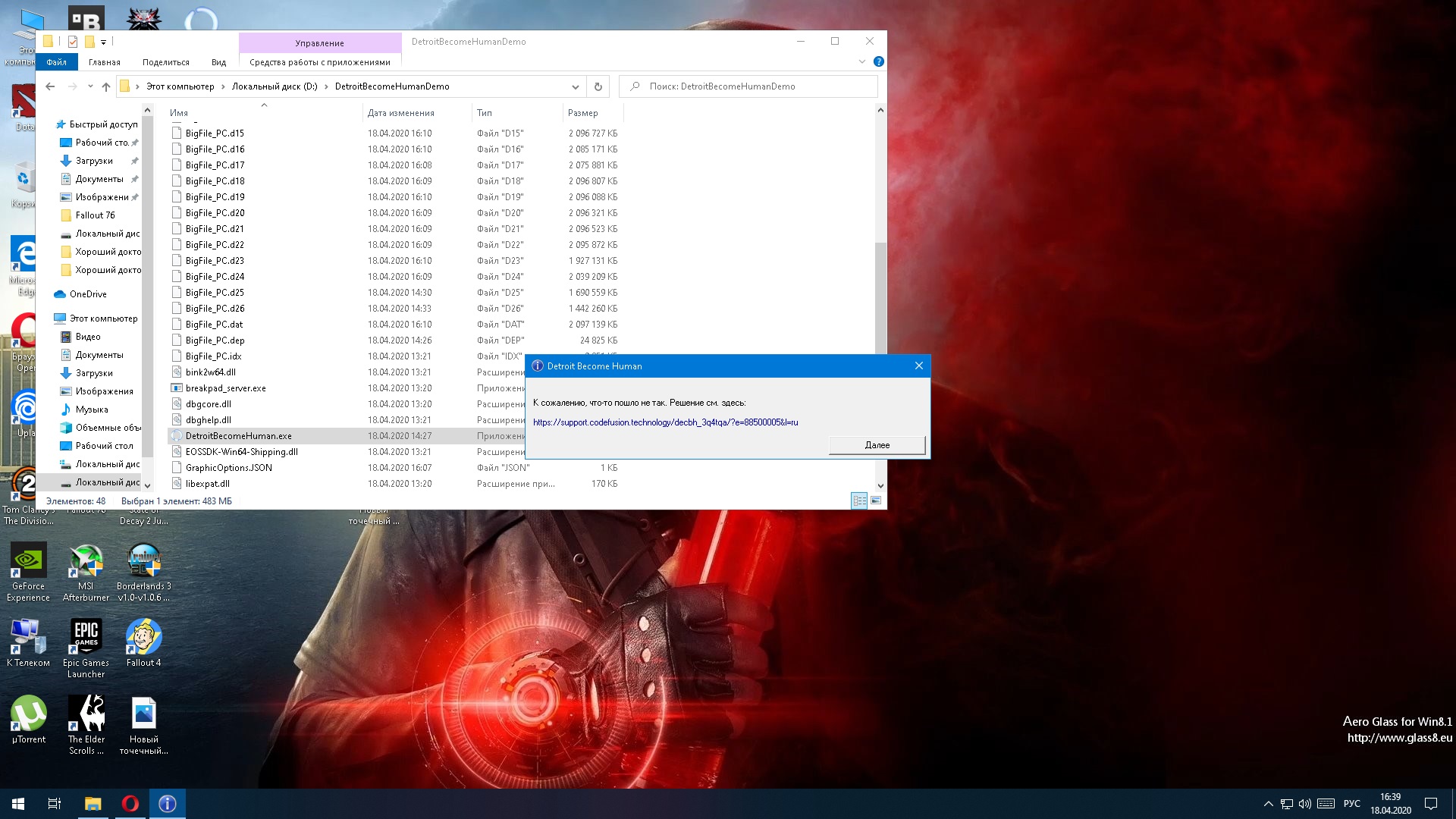
Task: Launch Epic Games Launcher shortcut
Action: tap(86, 648)
